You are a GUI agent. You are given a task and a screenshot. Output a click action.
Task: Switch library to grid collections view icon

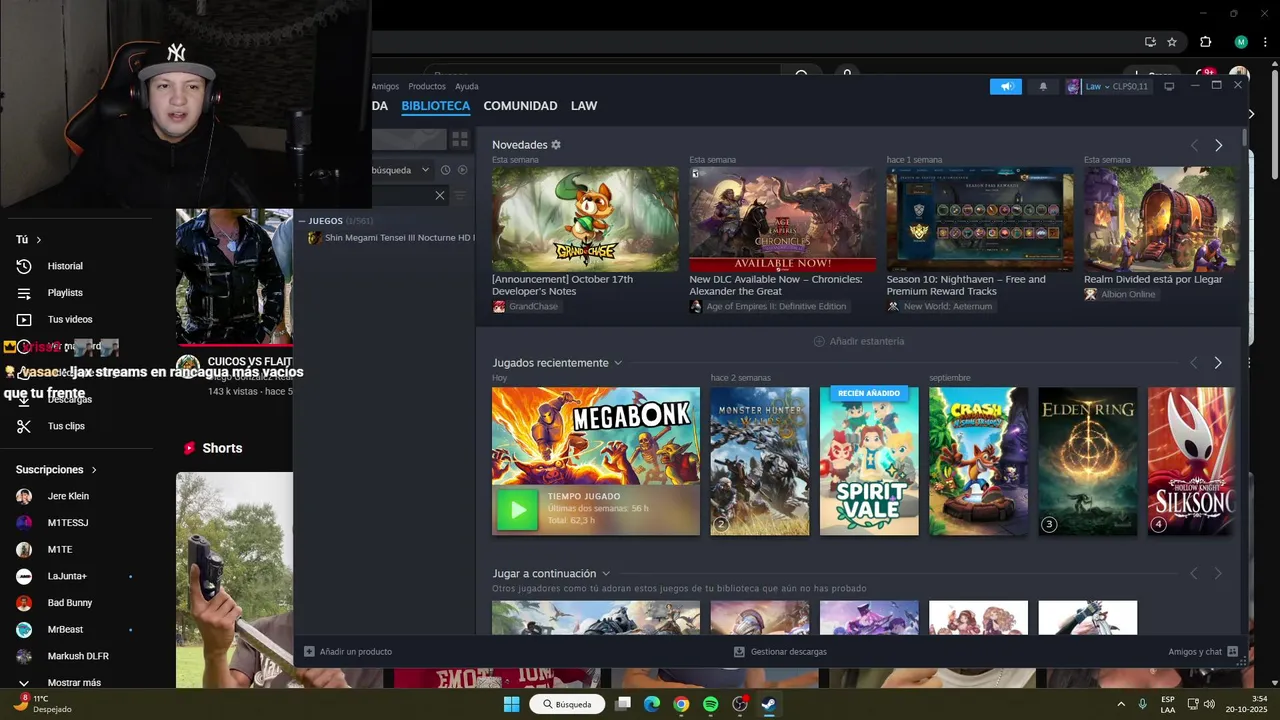pyautogui.click(x=460, y=139)
